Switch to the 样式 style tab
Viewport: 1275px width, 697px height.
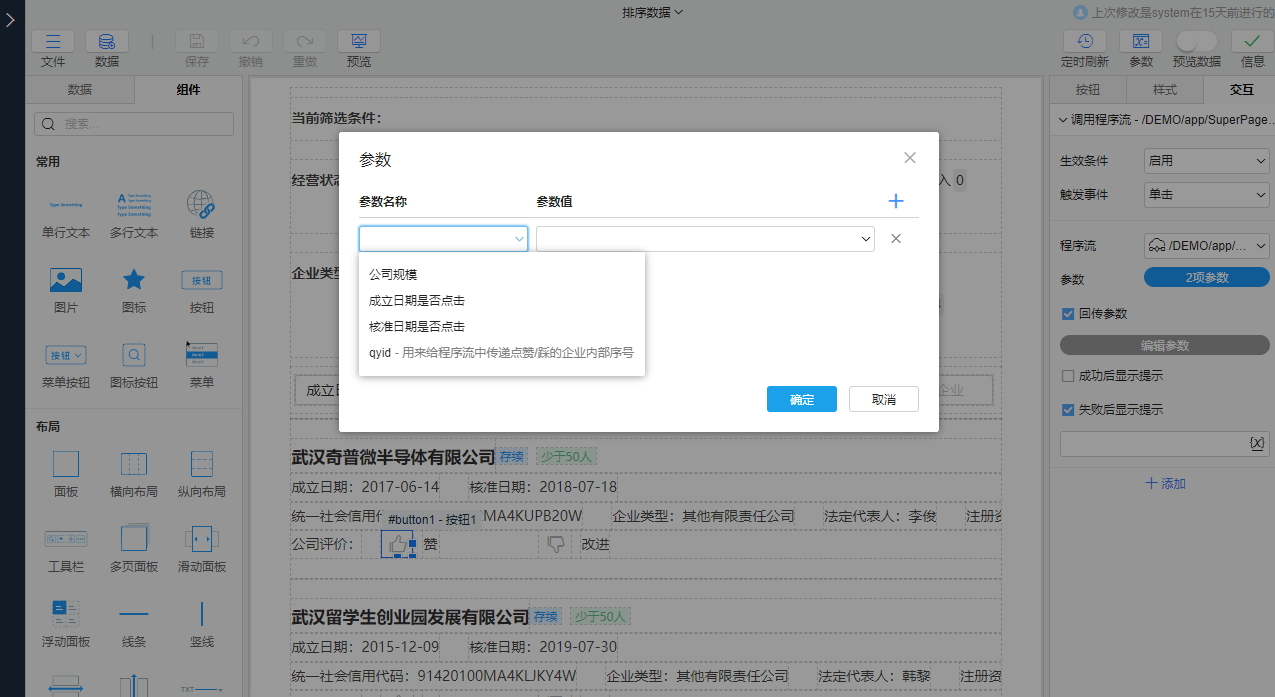tap(1163, 89)
